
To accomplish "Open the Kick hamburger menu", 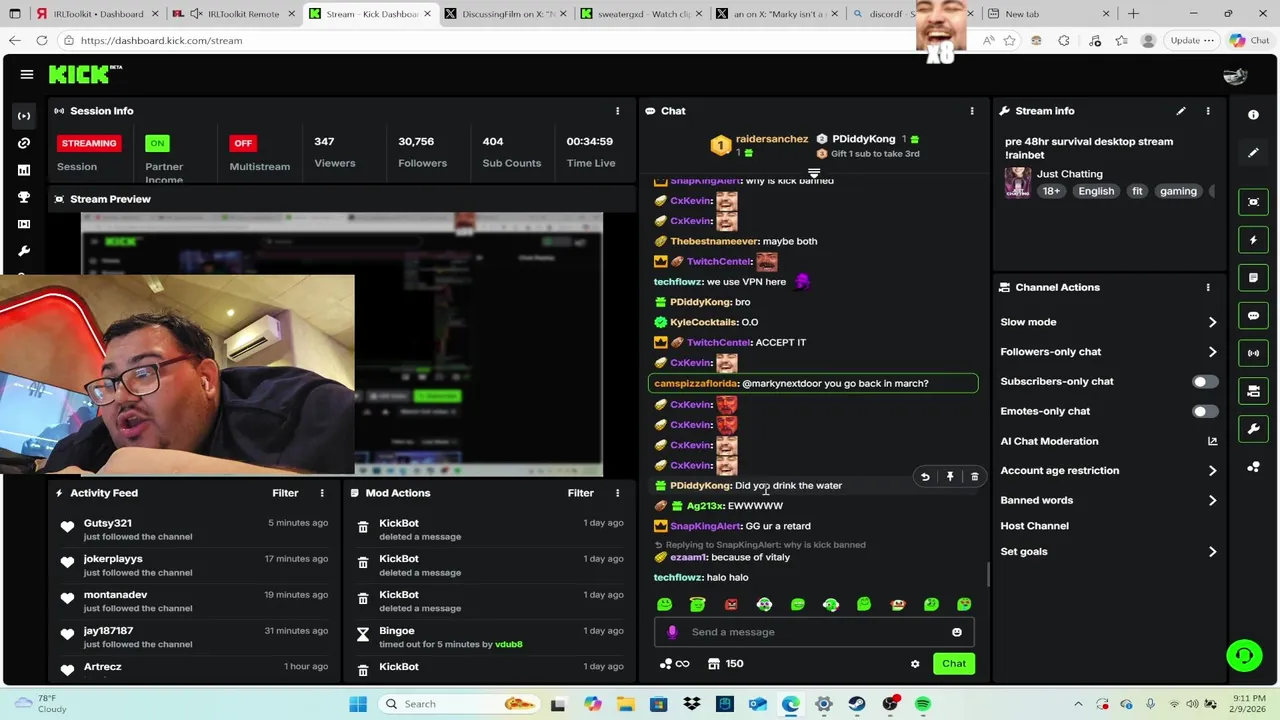I will point(27,74).
